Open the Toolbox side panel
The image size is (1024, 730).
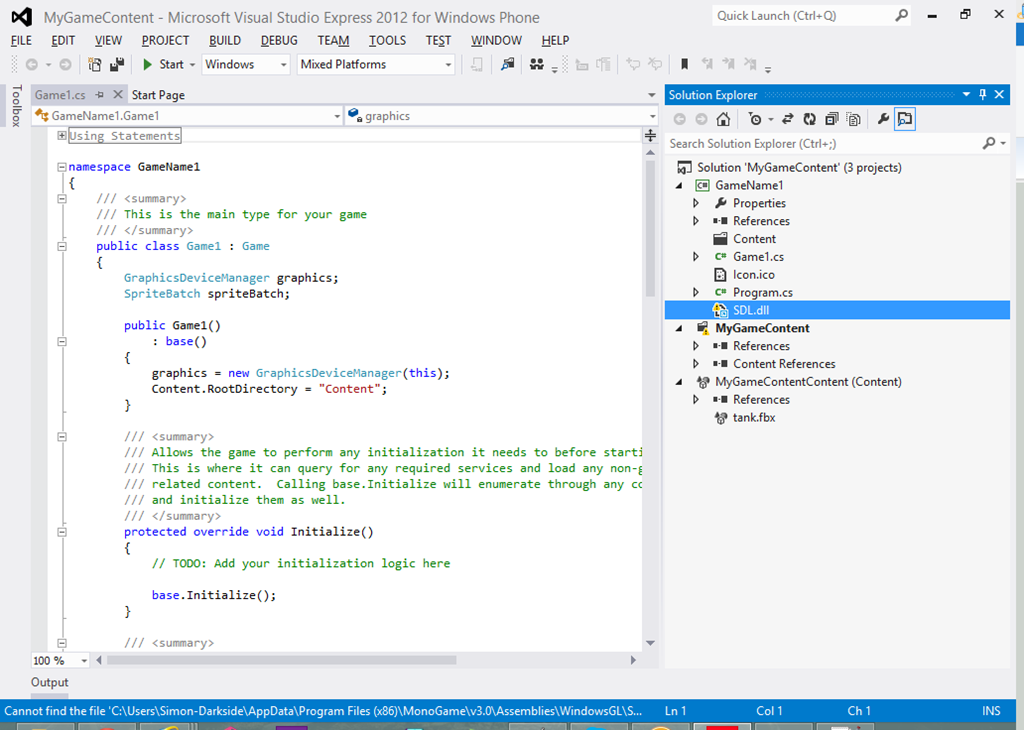17,105
